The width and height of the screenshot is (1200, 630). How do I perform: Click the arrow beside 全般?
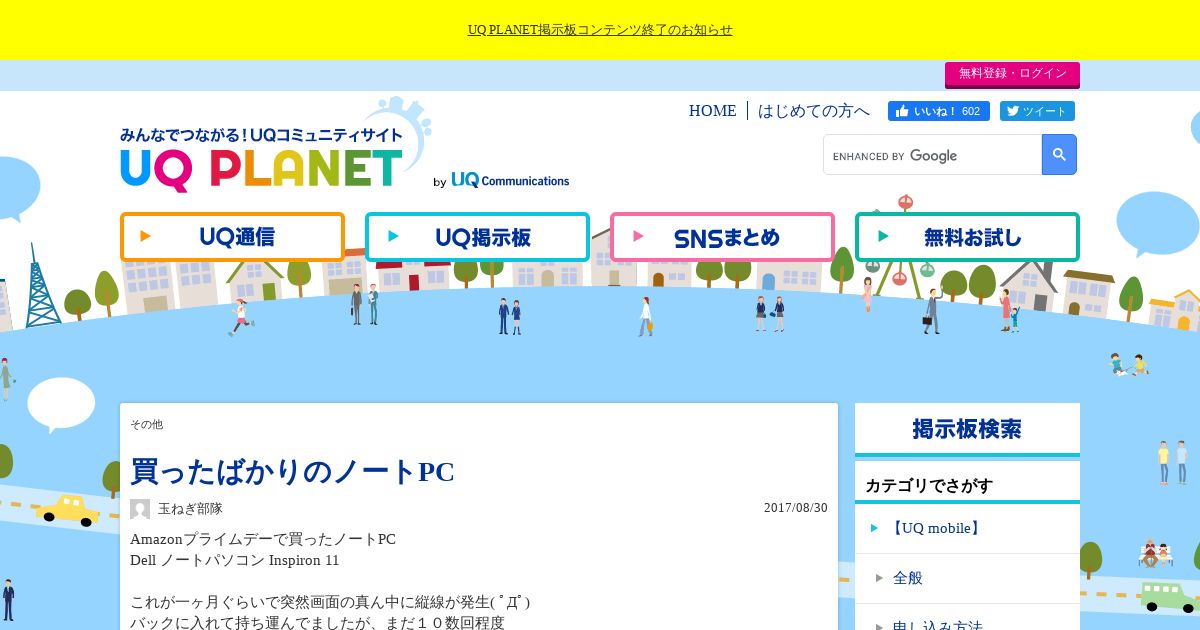point(879,578)
